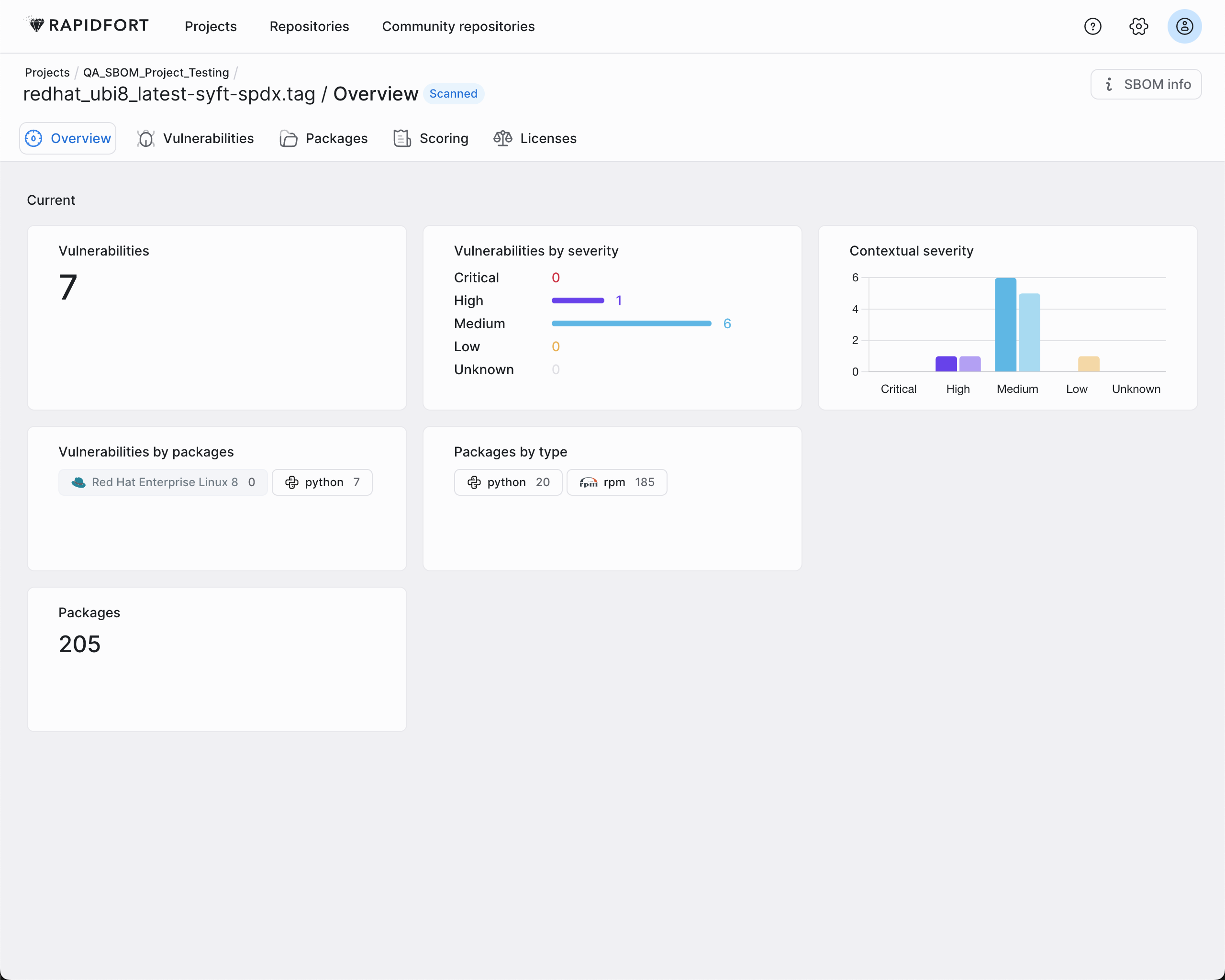Click the Current section label

click(x=51, y=200)
